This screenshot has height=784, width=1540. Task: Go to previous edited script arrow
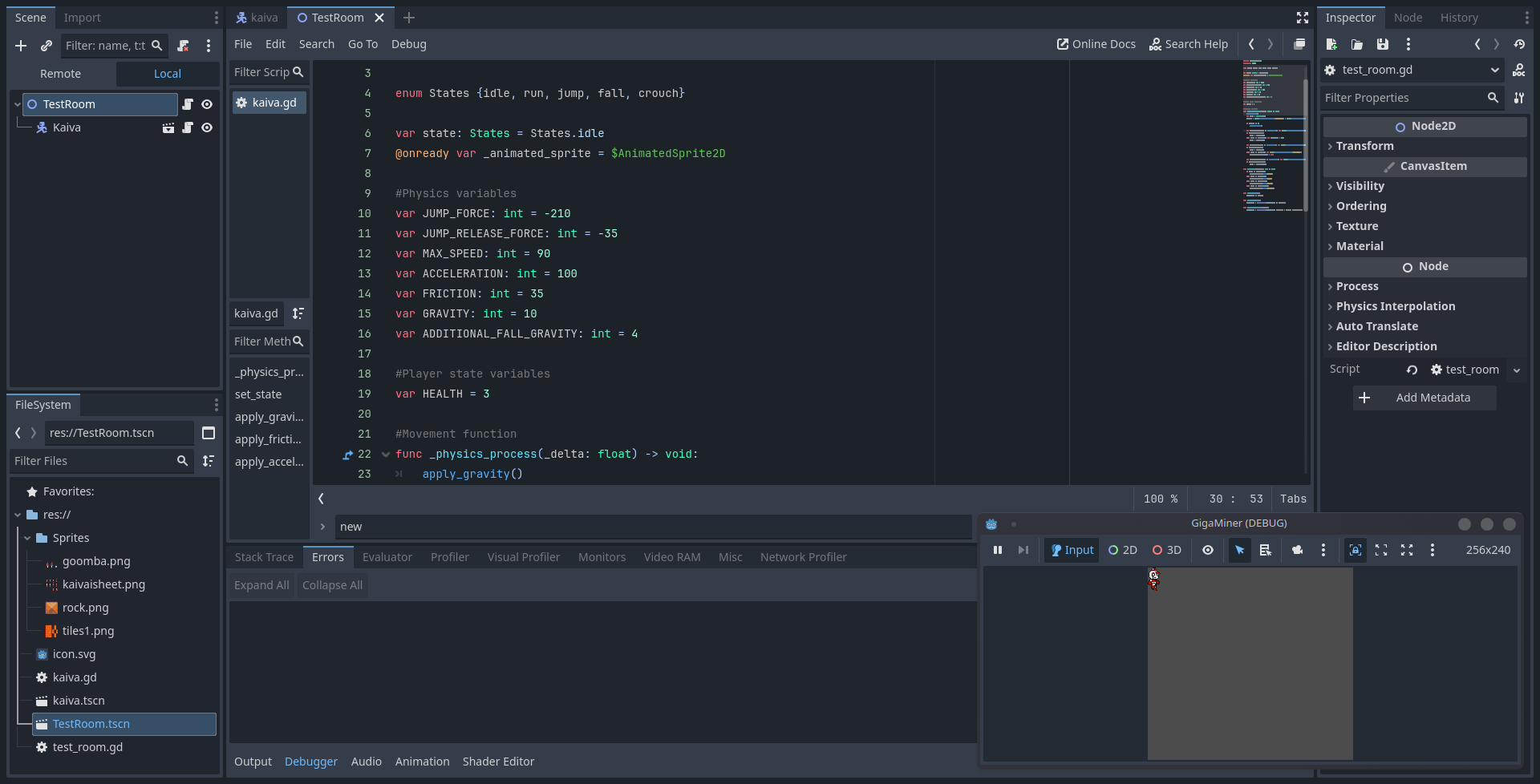click(x=1251, y=44)
